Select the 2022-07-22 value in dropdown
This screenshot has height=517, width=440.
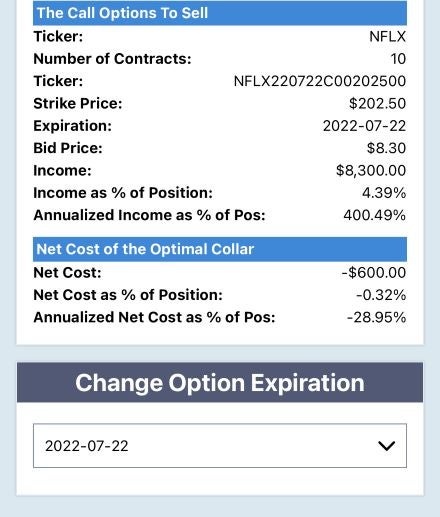click(x=87, y=446)
